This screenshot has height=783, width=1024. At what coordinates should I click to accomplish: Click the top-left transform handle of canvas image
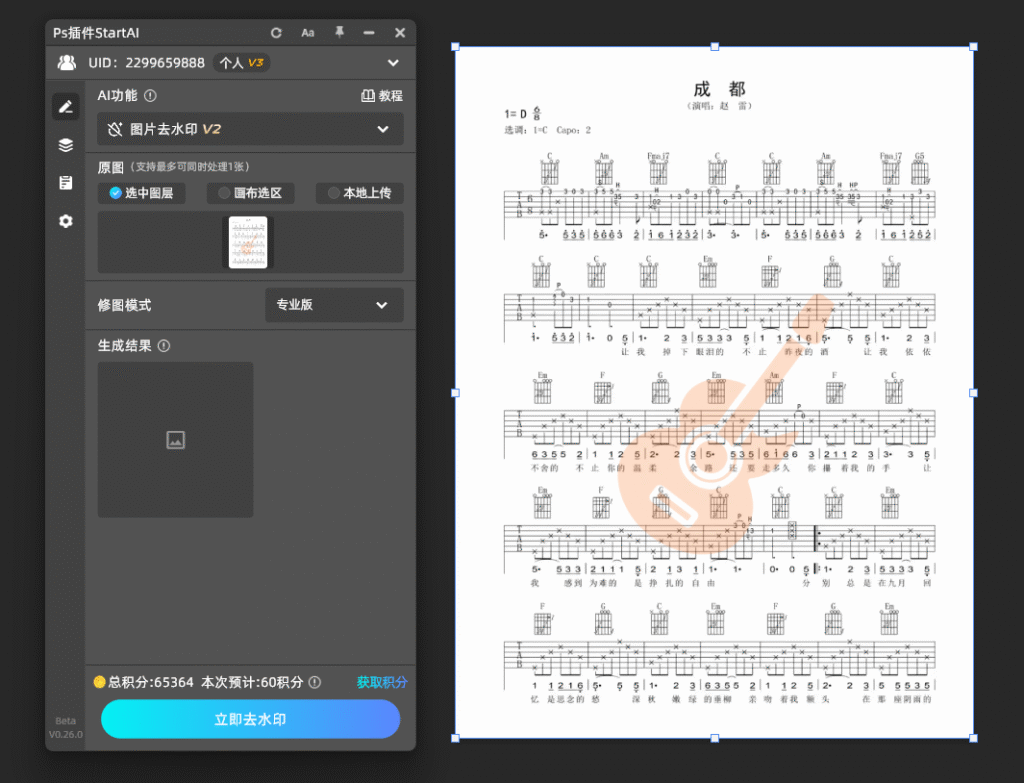coord(455,46)
